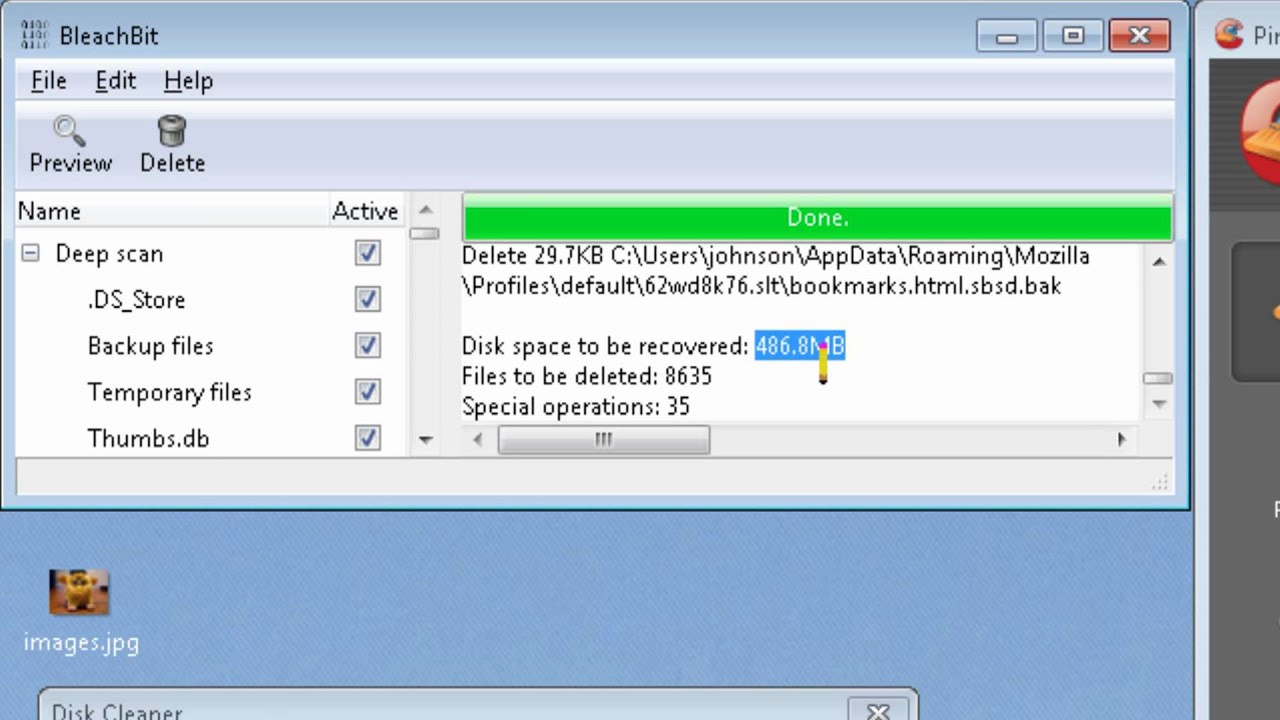Click the cleaner list scrollbar thumb
The height and width of the screenshot is (720, 1280).
[424, 233]
